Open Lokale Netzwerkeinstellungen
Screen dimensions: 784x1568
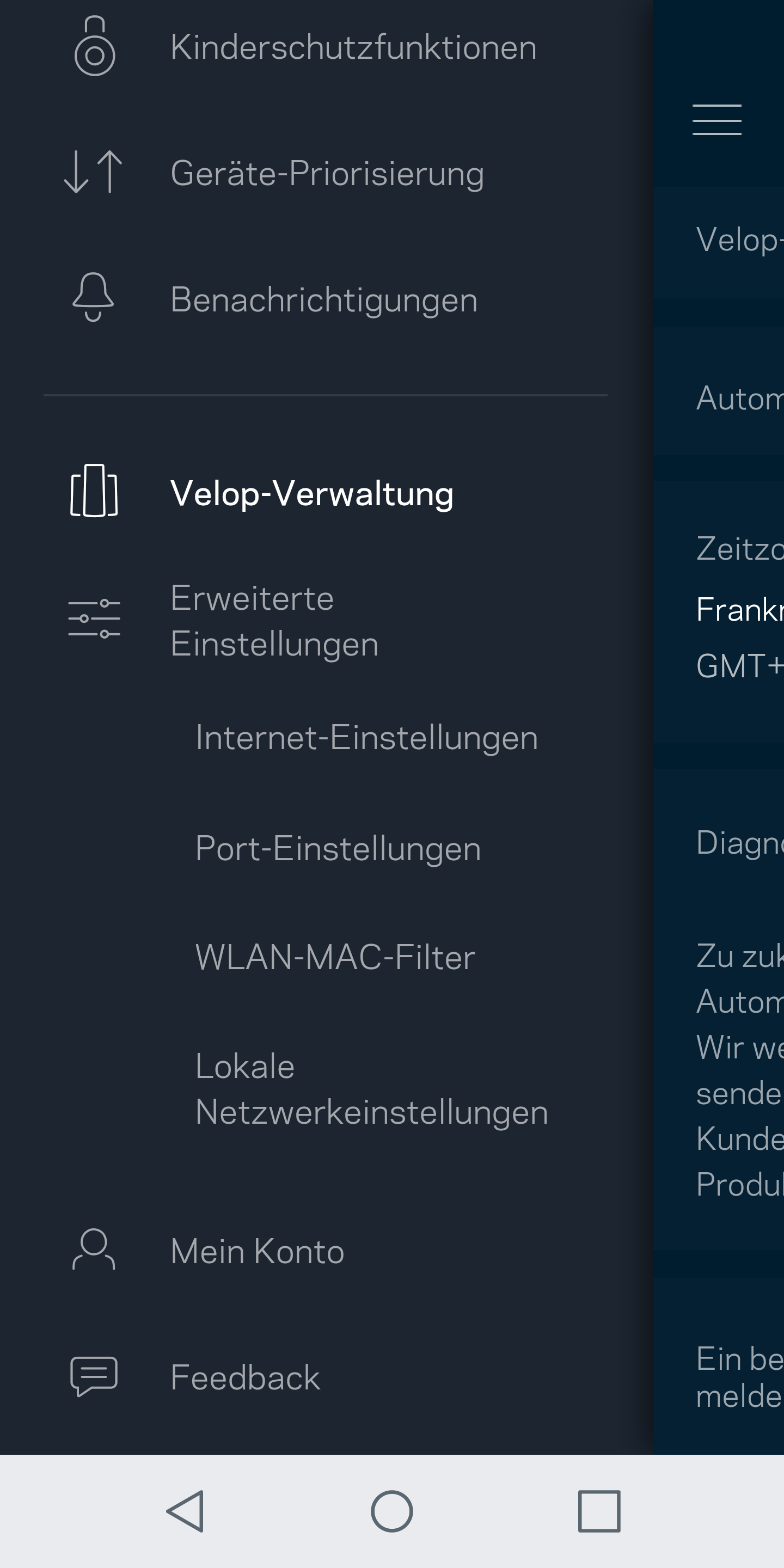tap(371, 1089)
